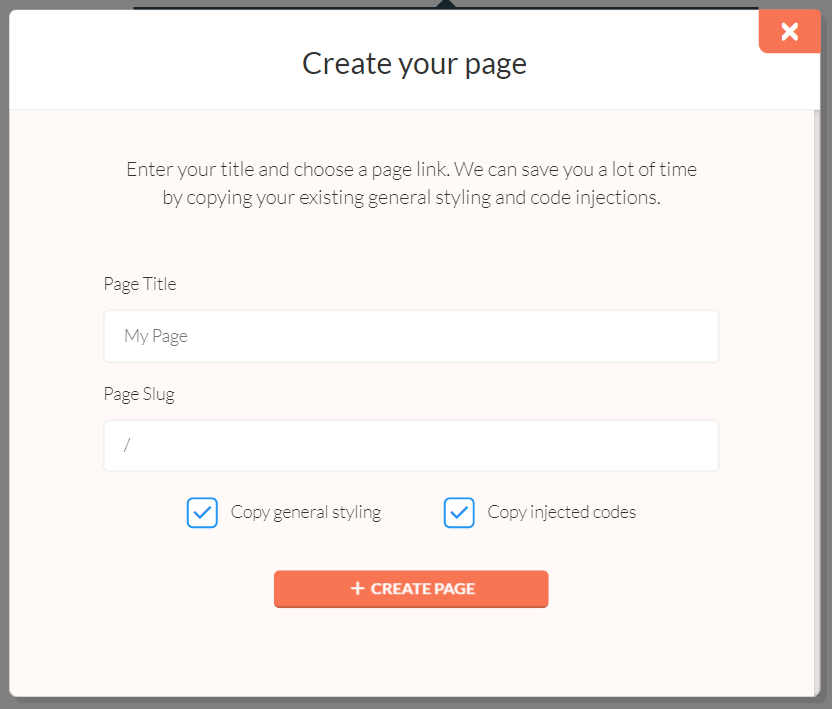Viewport: 832px width, 709px height.
Task: Focus the Page Title input field
Action: [x=411, y=336]
